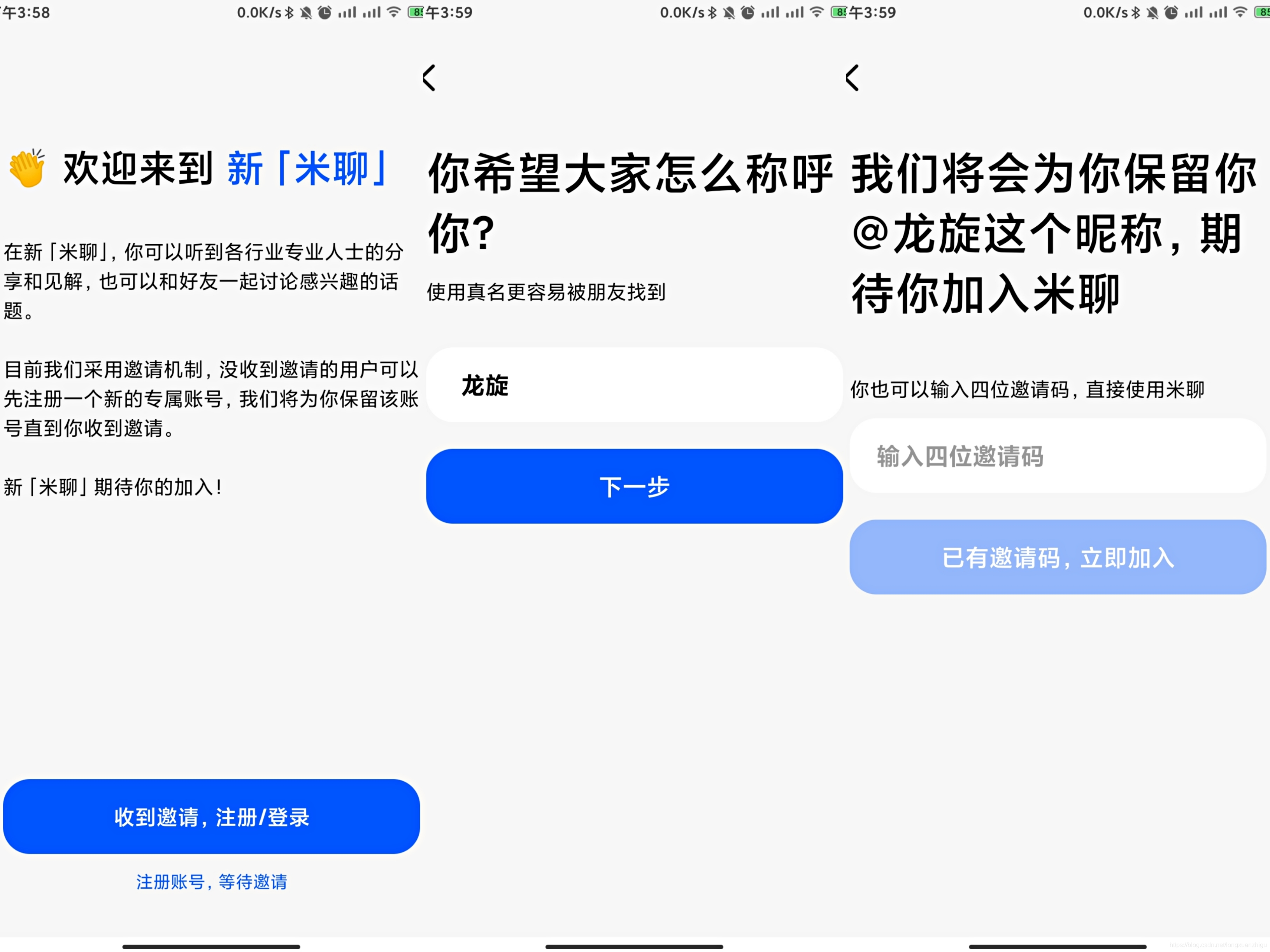Focus the 输入四位邀请码 input field

[x=1058, y=456]
